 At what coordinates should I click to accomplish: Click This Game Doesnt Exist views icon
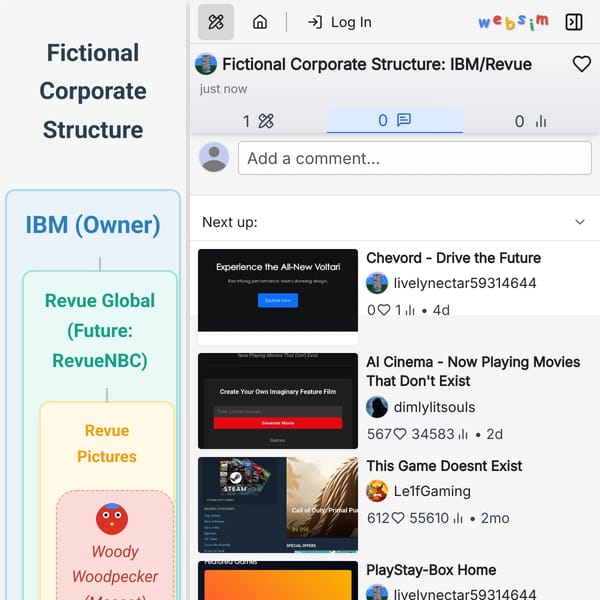(x=458, y=518)
